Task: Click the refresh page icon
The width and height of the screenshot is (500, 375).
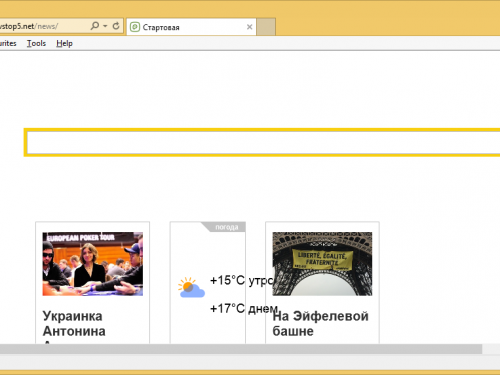Action: 116,26
